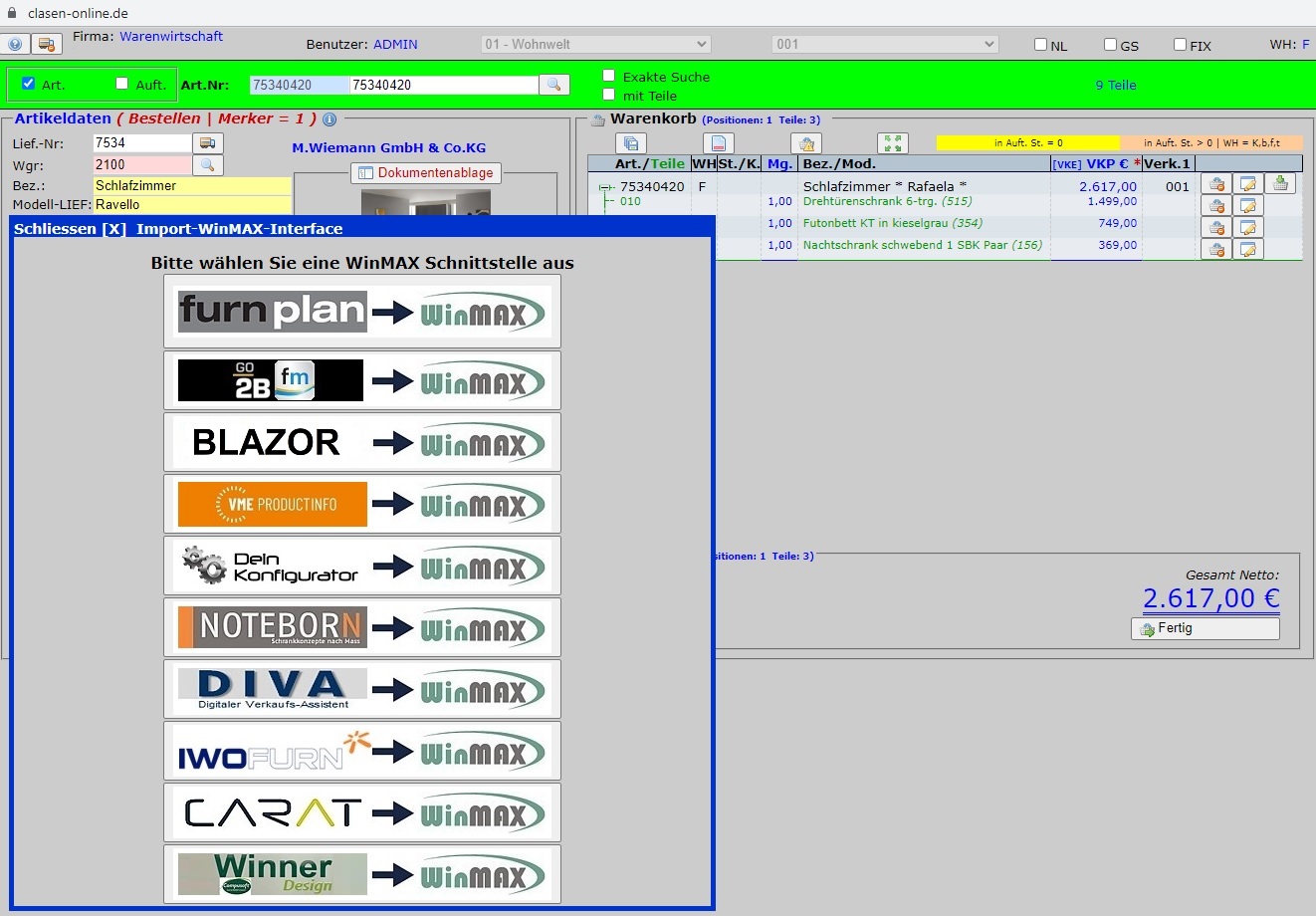
Task: Click the Mg. column header
Action: pos(779,164)
